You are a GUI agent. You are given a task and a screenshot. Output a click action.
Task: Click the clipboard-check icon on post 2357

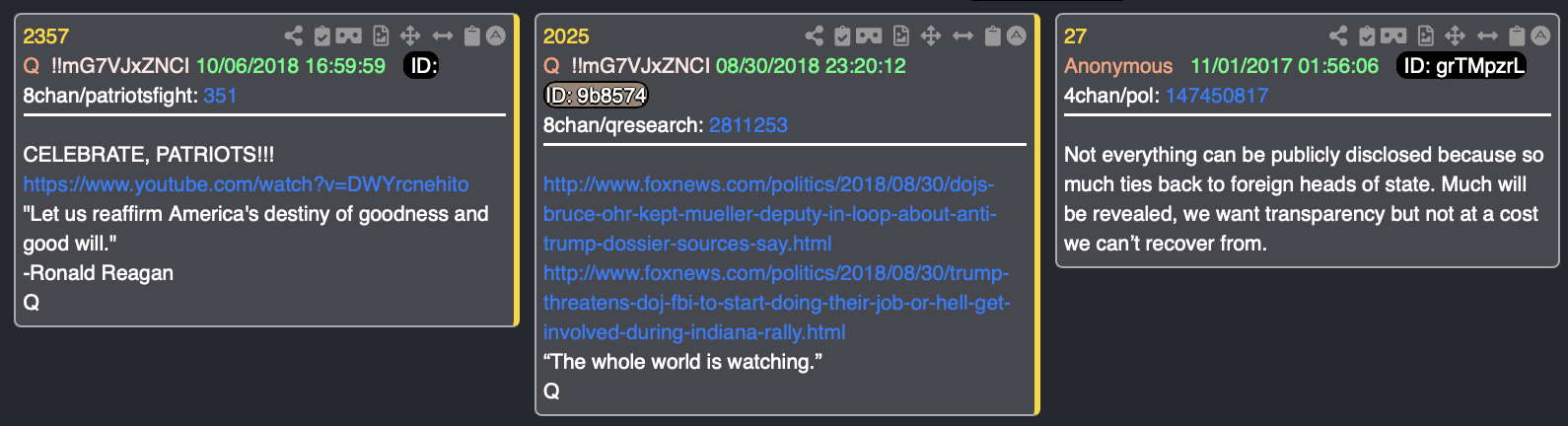click(x=321, y=36)
